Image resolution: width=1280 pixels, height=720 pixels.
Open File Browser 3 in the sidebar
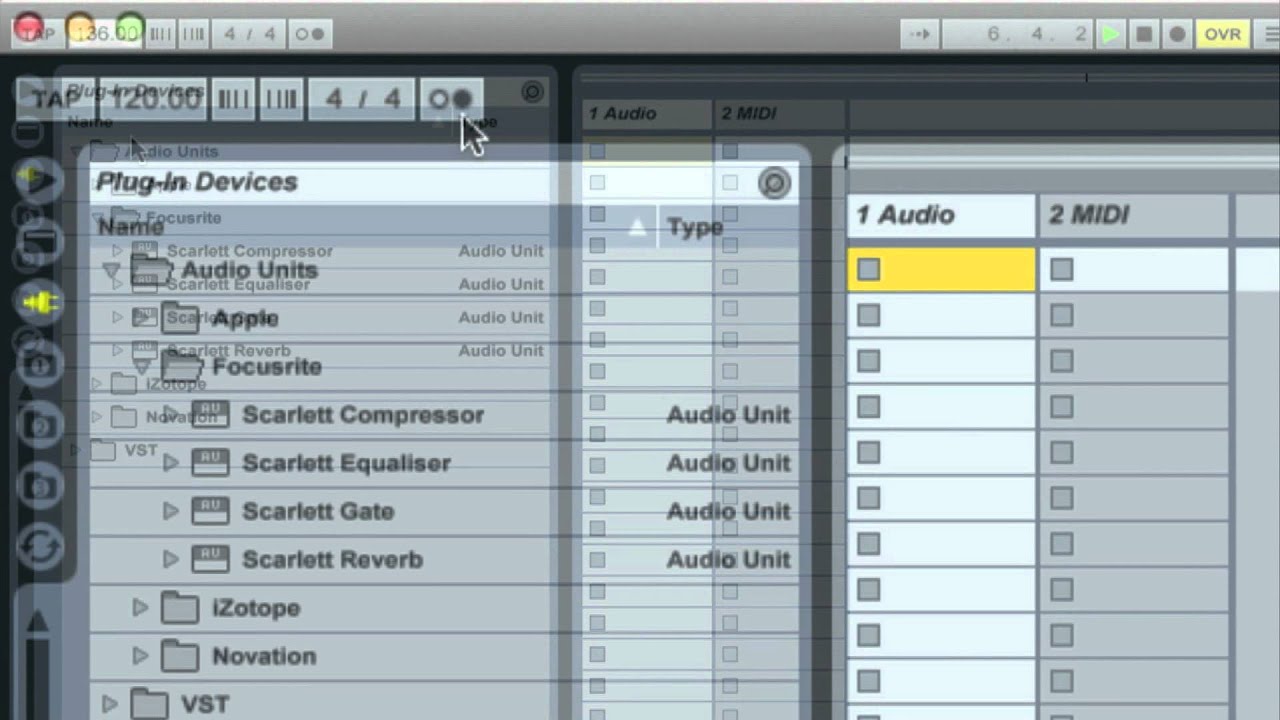point(40,487)
